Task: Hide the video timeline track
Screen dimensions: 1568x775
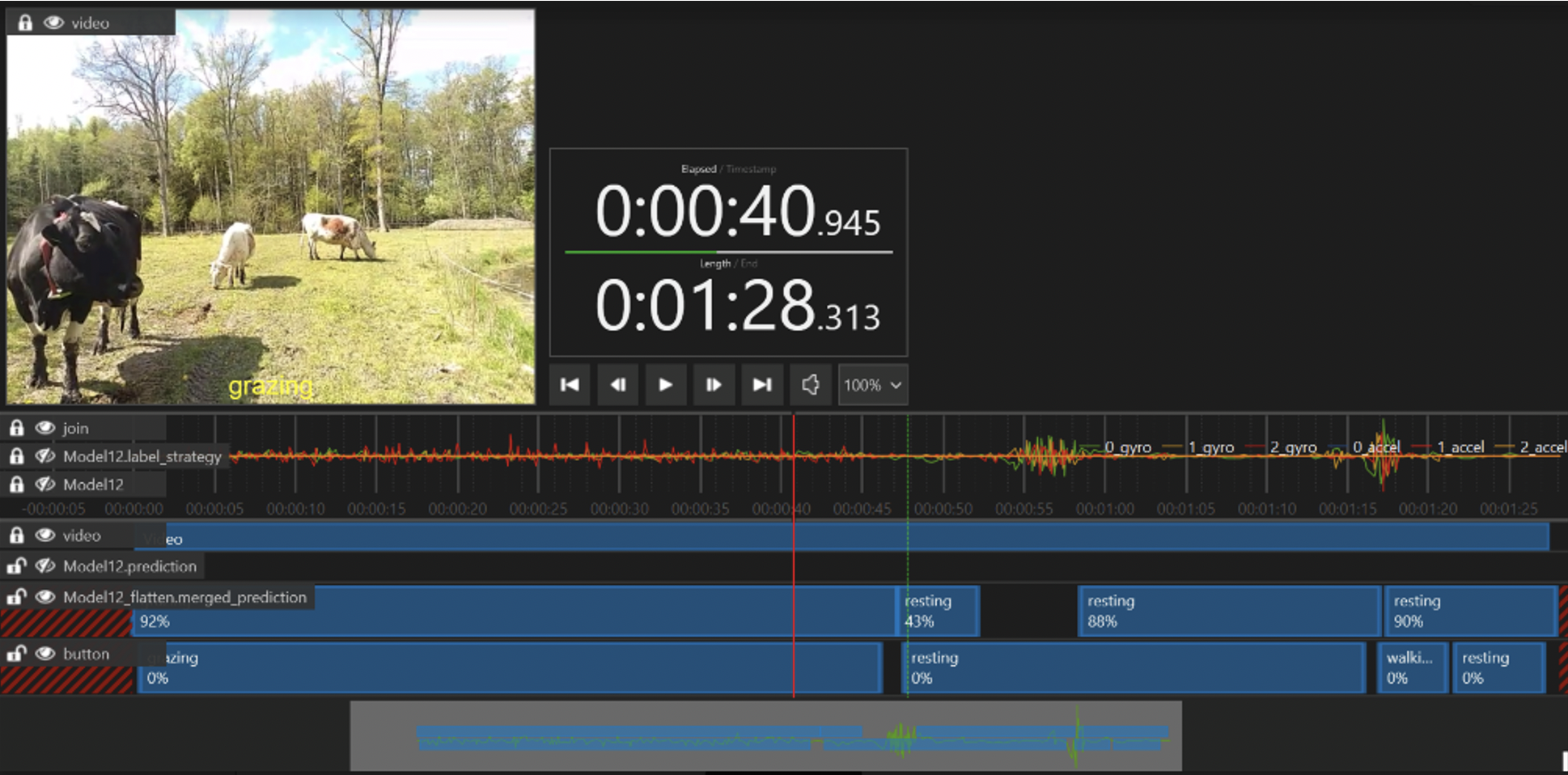Action: pyautogui.click(x=45, y=536)
